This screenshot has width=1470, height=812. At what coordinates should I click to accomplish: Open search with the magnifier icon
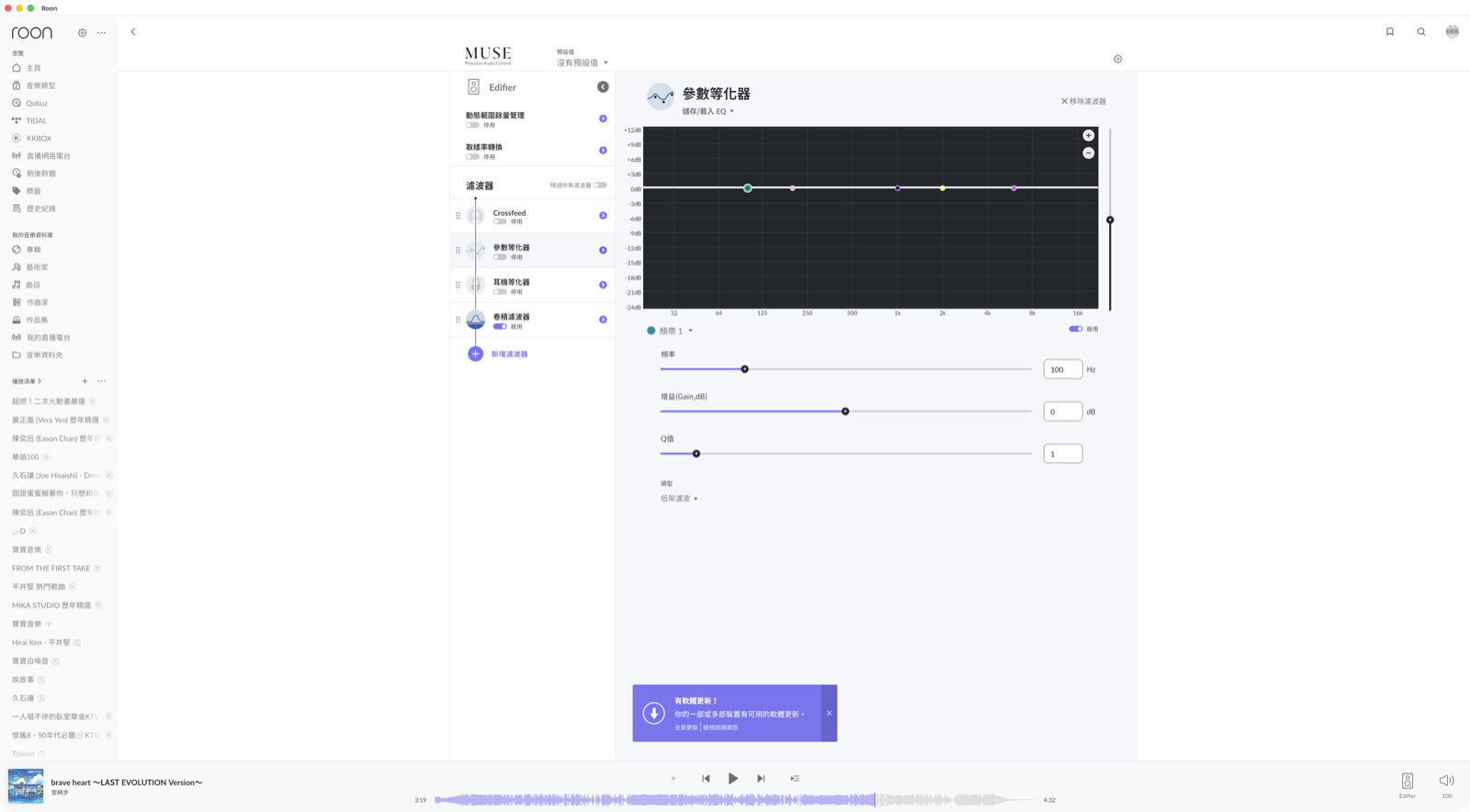1421,32
